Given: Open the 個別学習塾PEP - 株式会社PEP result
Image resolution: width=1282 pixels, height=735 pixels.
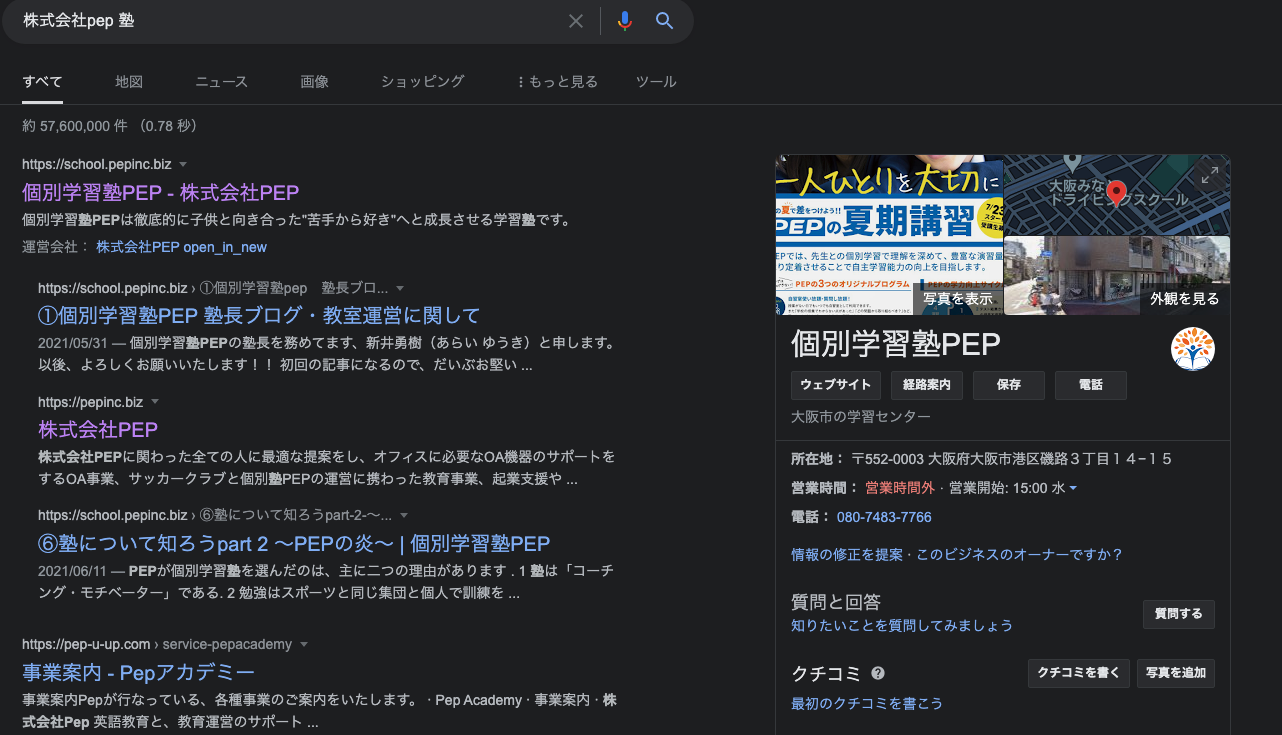Looking at the screenshot, I should (160, 192).
